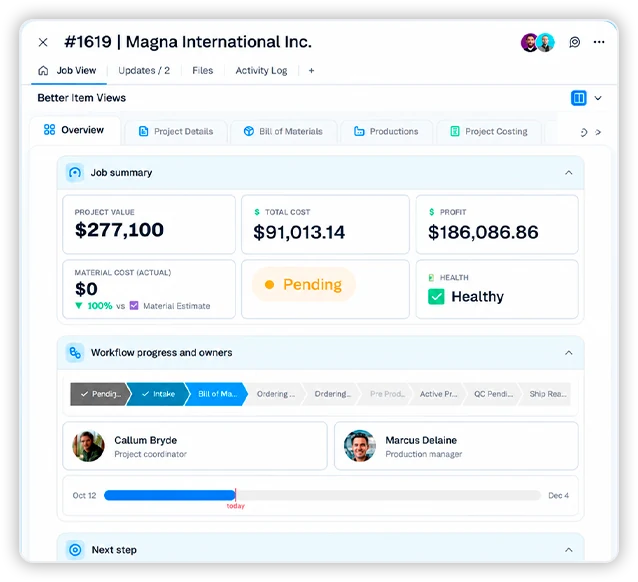Click the $0 material cost value
This screenshot has height=582, width=638.
tap(86, 289)
